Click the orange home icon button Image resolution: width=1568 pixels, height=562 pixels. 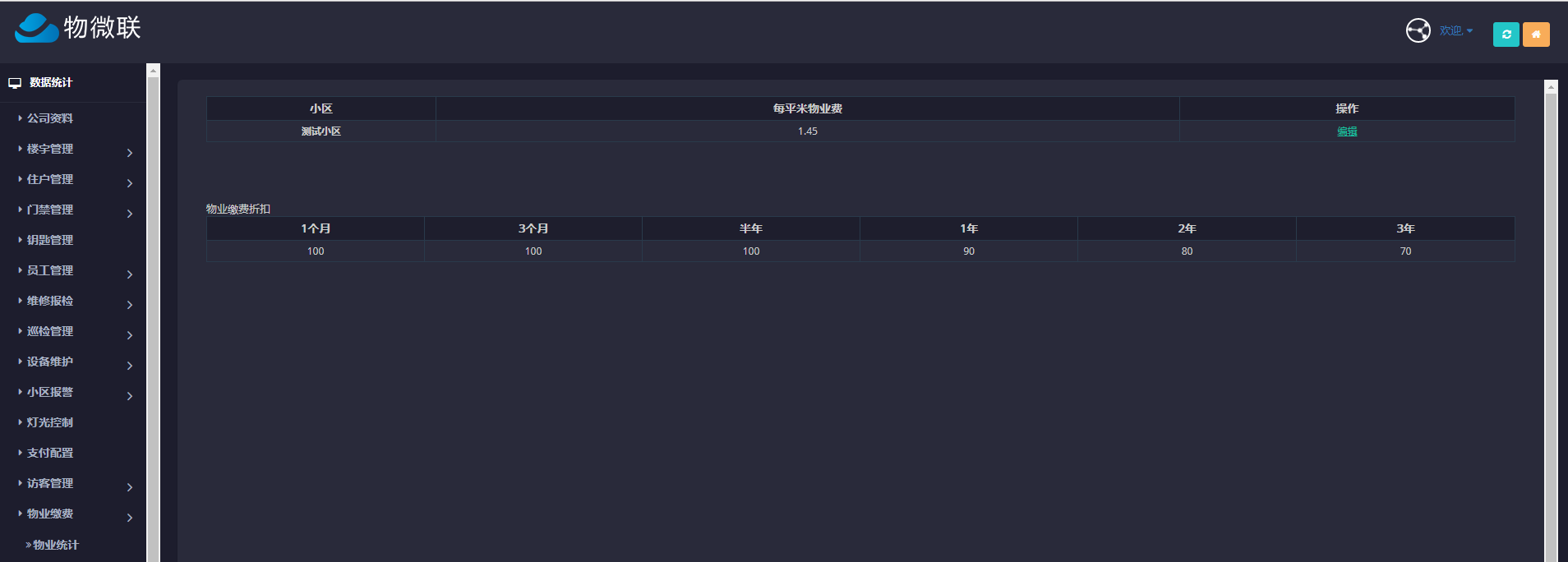[x=1535, y=35]
